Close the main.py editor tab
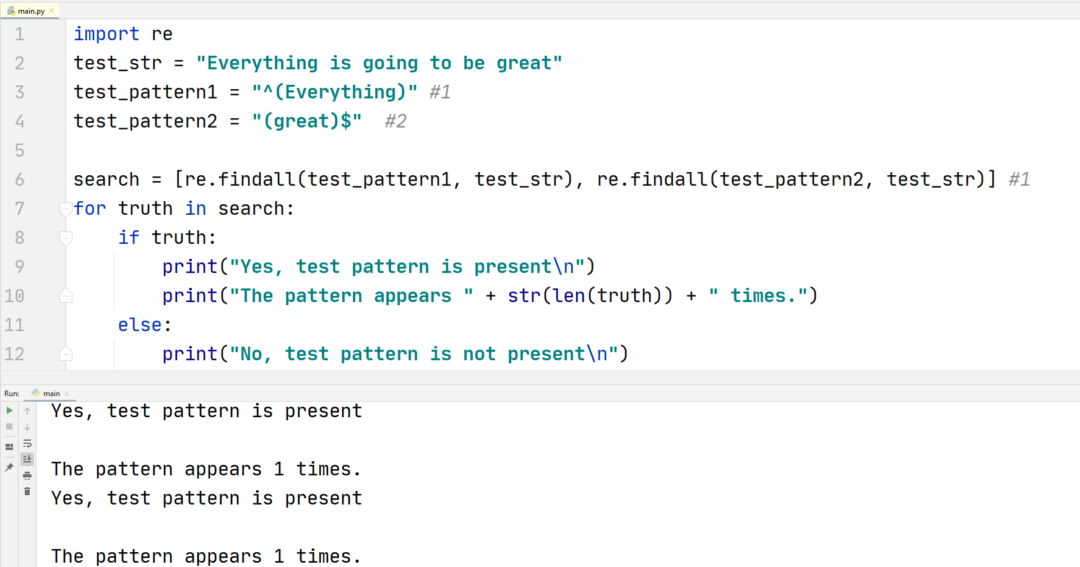 pos(52,11)
